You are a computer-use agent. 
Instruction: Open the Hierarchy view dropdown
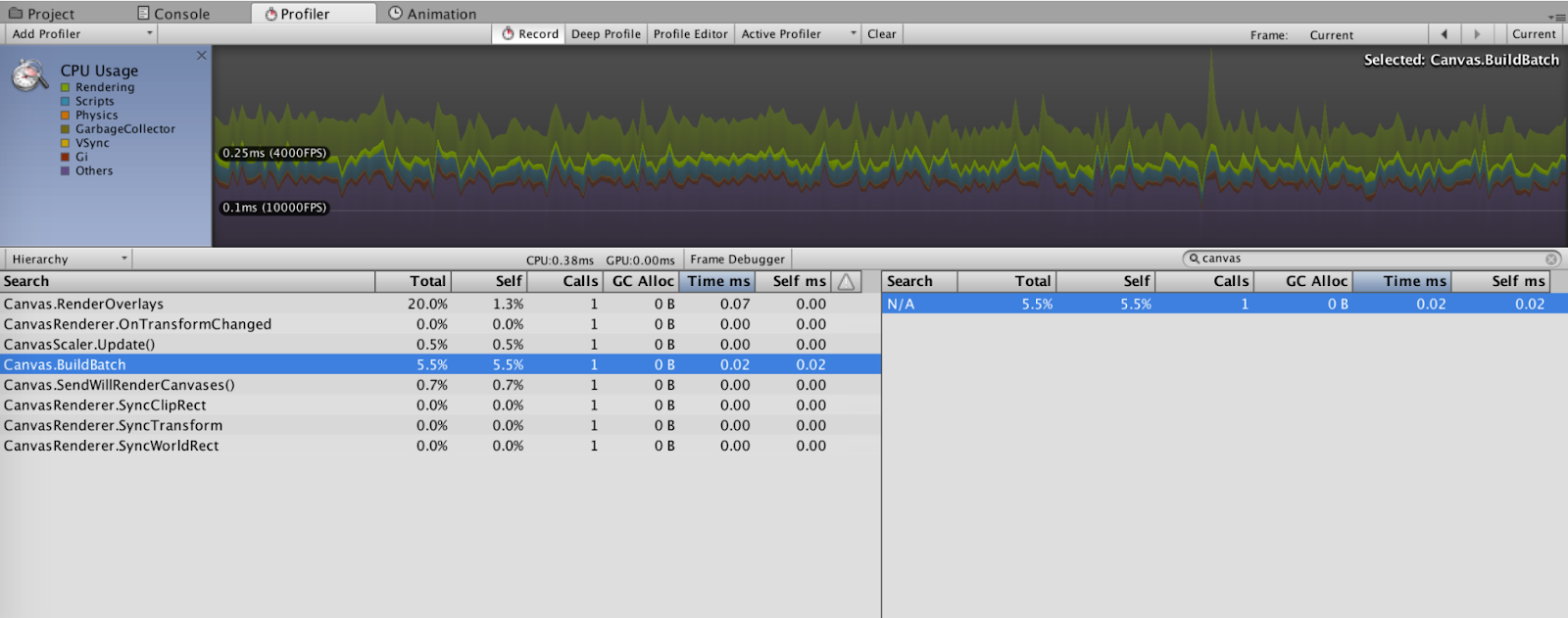(69, 260)
